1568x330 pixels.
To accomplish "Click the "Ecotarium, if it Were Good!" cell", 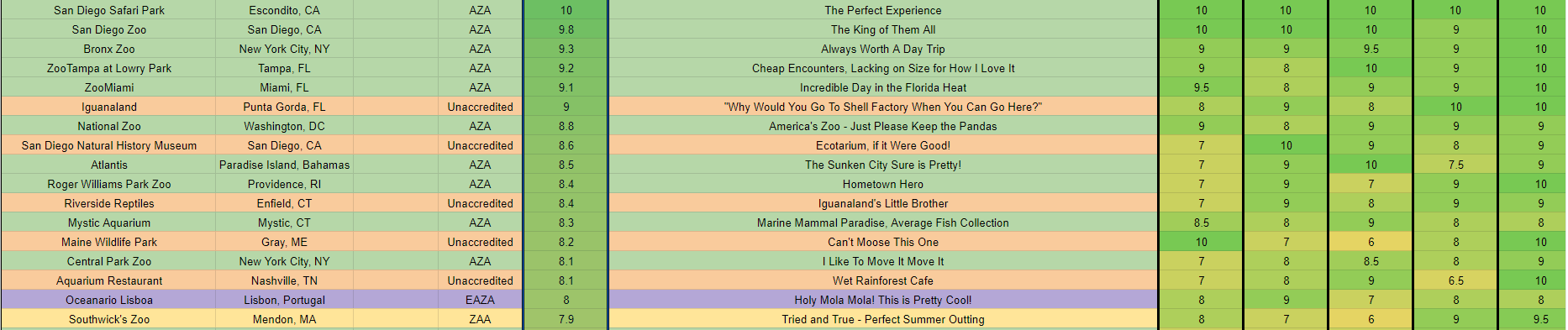I will click(x=882, y=145).
